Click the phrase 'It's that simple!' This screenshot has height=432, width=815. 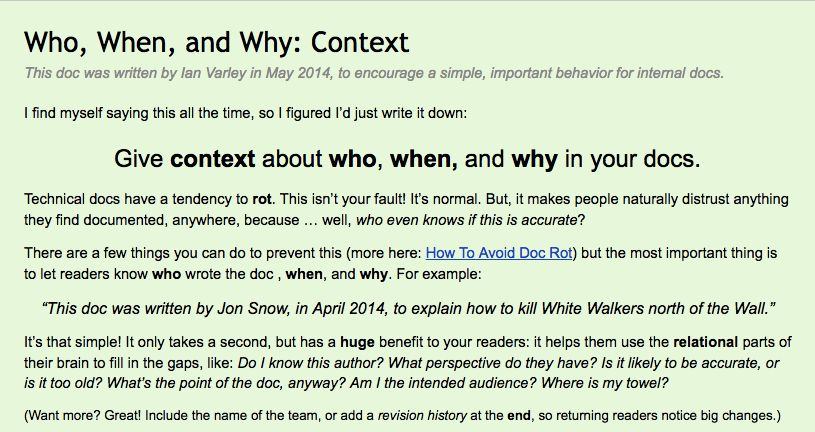click(x=72, y=342)
